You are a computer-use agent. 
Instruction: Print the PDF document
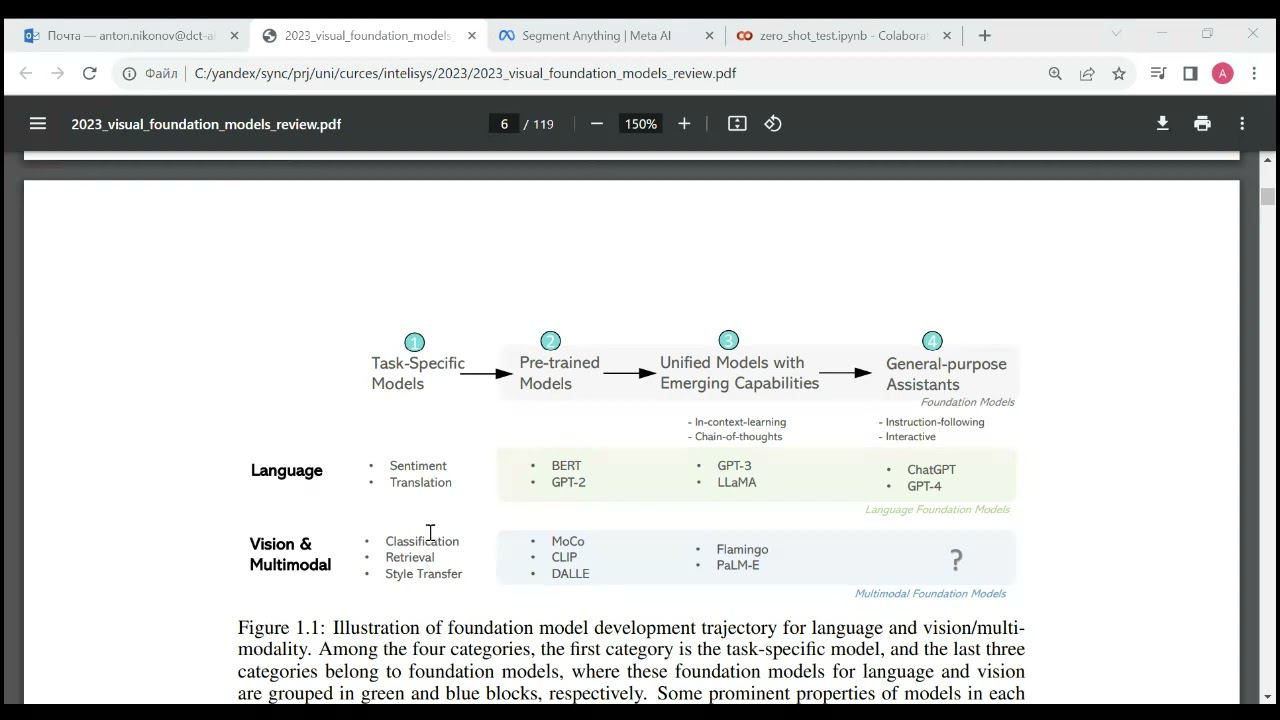(1202, 124)
